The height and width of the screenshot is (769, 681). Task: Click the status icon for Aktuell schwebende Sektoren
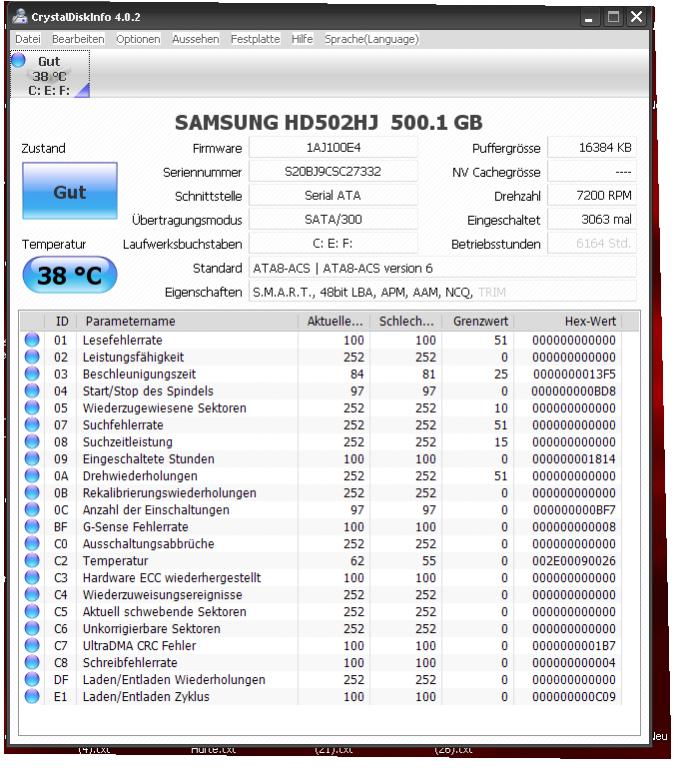[x=32, y=611]
